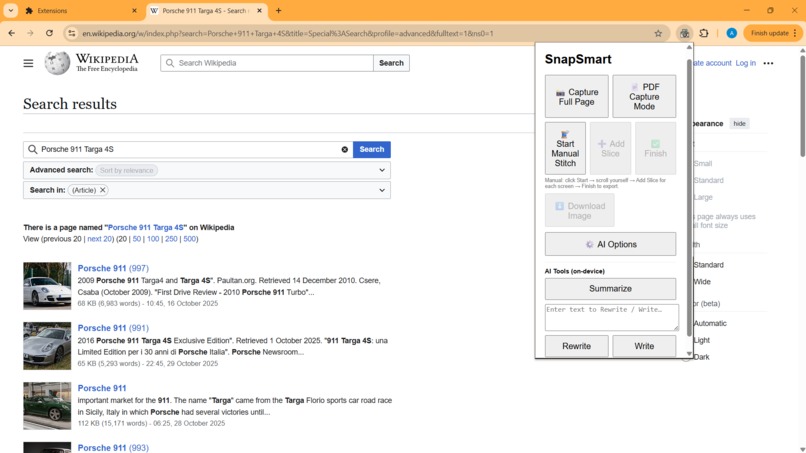Click the Summarize button
Viewport: 806px width, 453px height.
tap(610, 289)
